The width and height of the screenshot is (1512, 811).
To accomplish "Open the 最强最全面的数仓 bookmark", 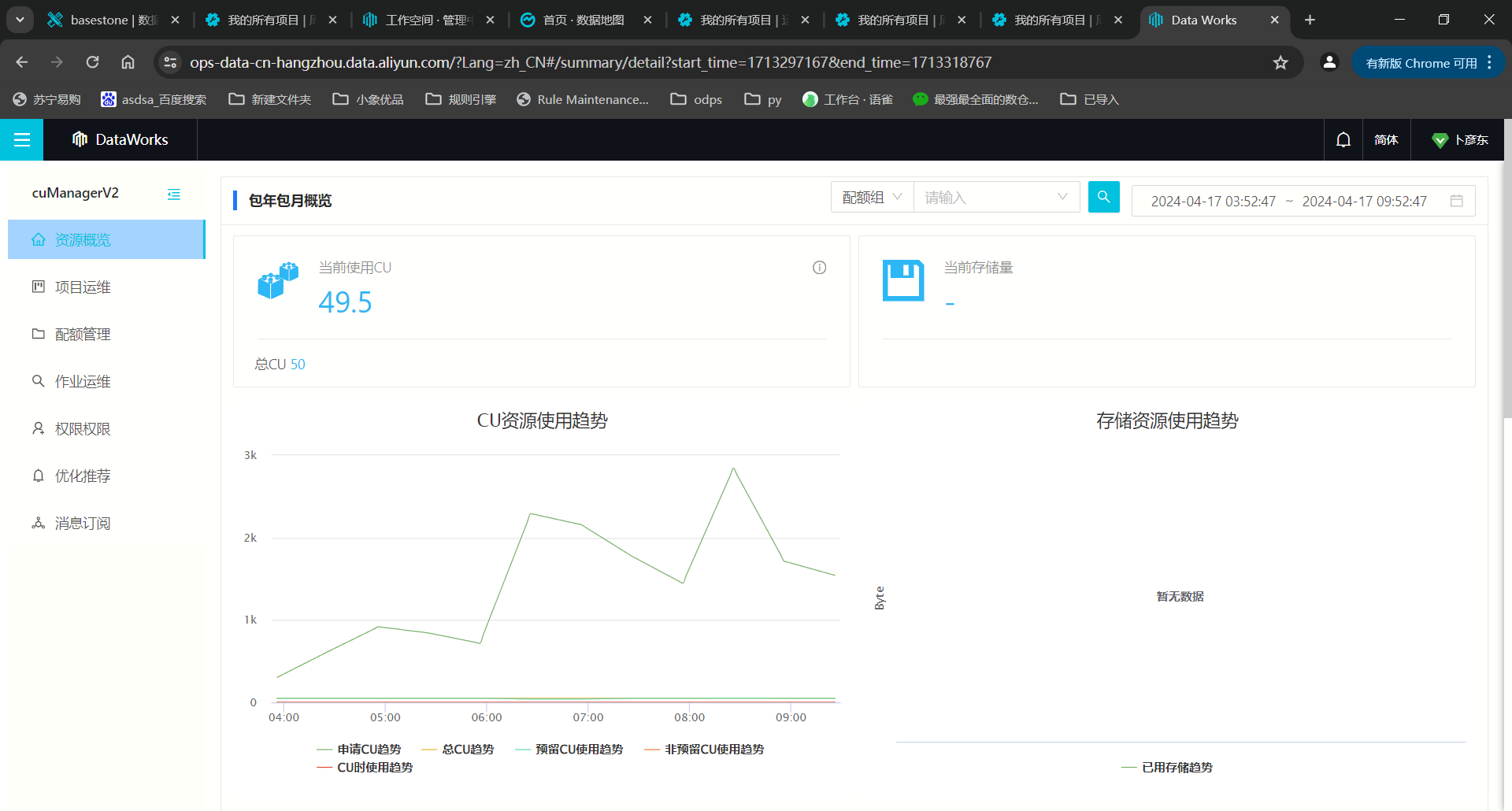I will (x=975, y=99).
